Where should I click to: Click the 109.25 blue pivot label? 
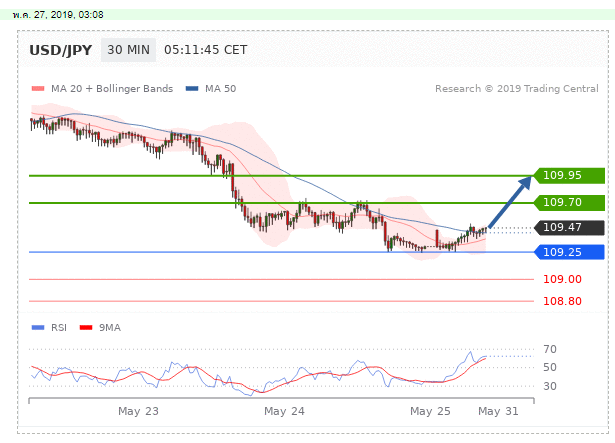pos(570,252)
